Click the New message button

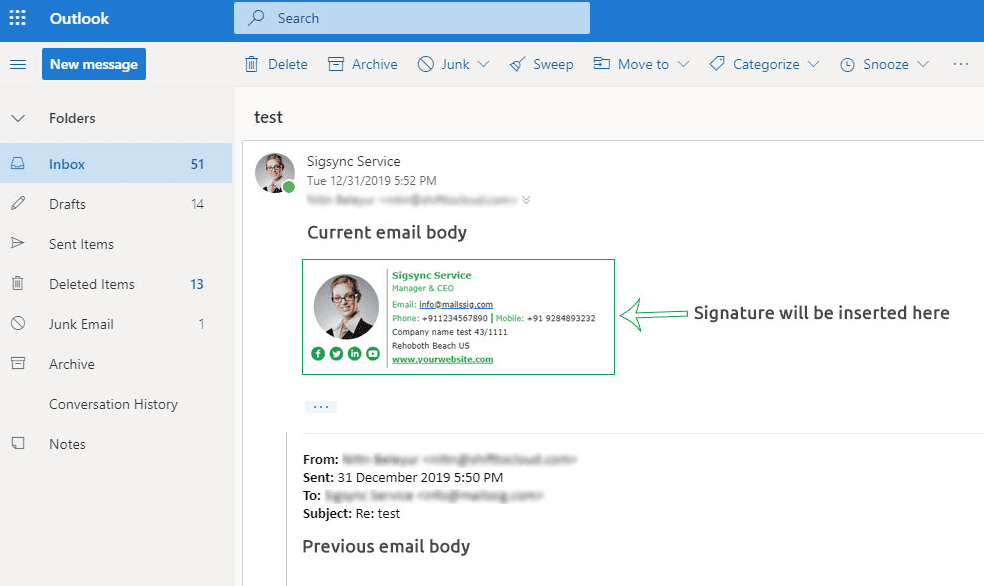pos(94,64)
